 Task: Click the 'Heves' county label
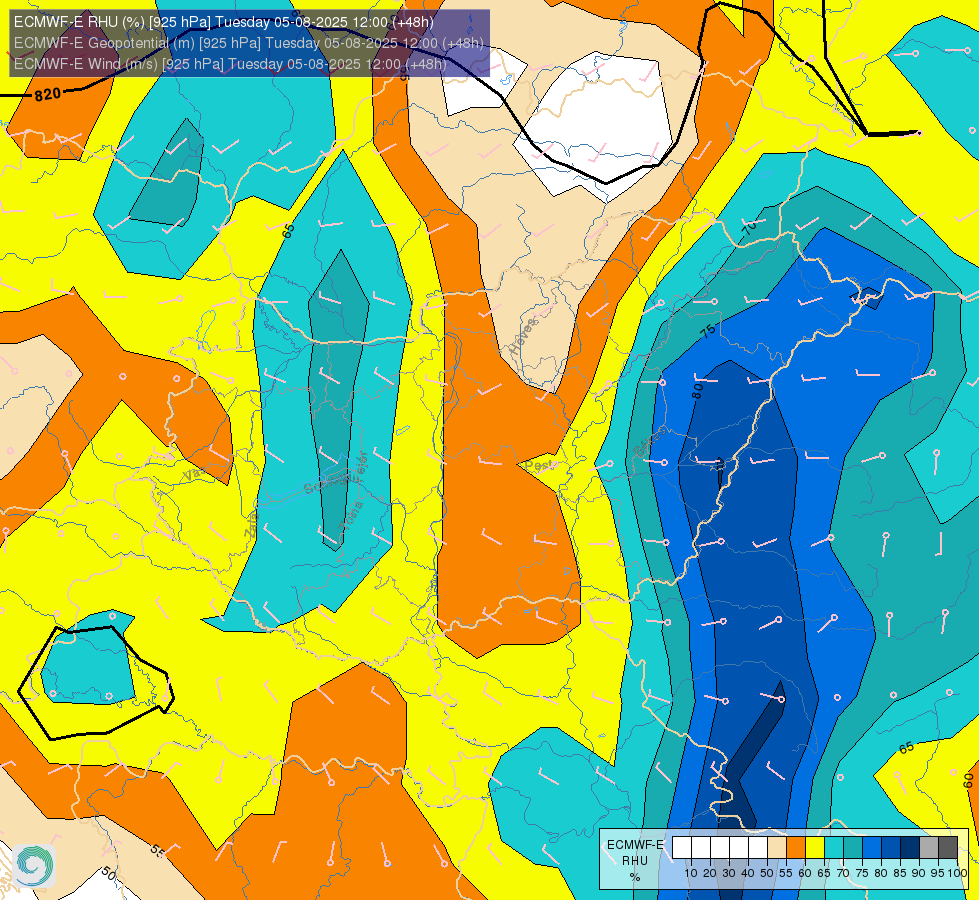click(523, 337)
